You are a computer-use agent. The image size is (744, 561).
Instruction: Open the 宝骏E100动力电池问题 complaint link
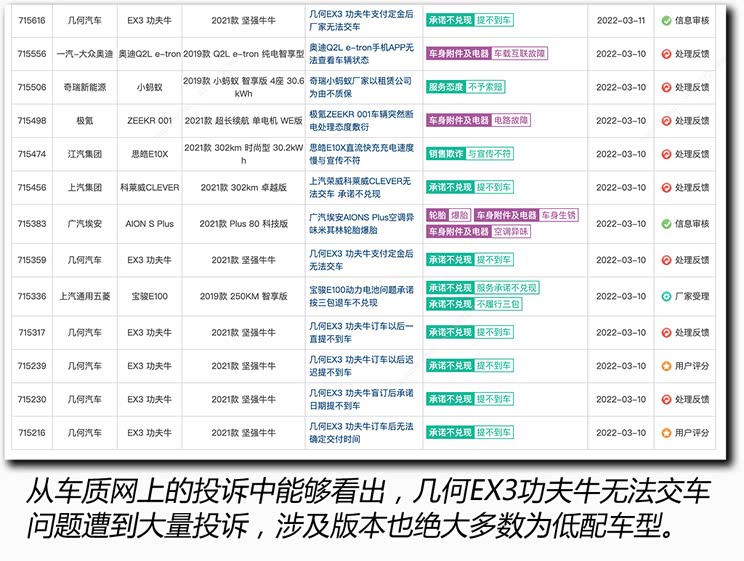pyautogui.click(x=361, y=296)
